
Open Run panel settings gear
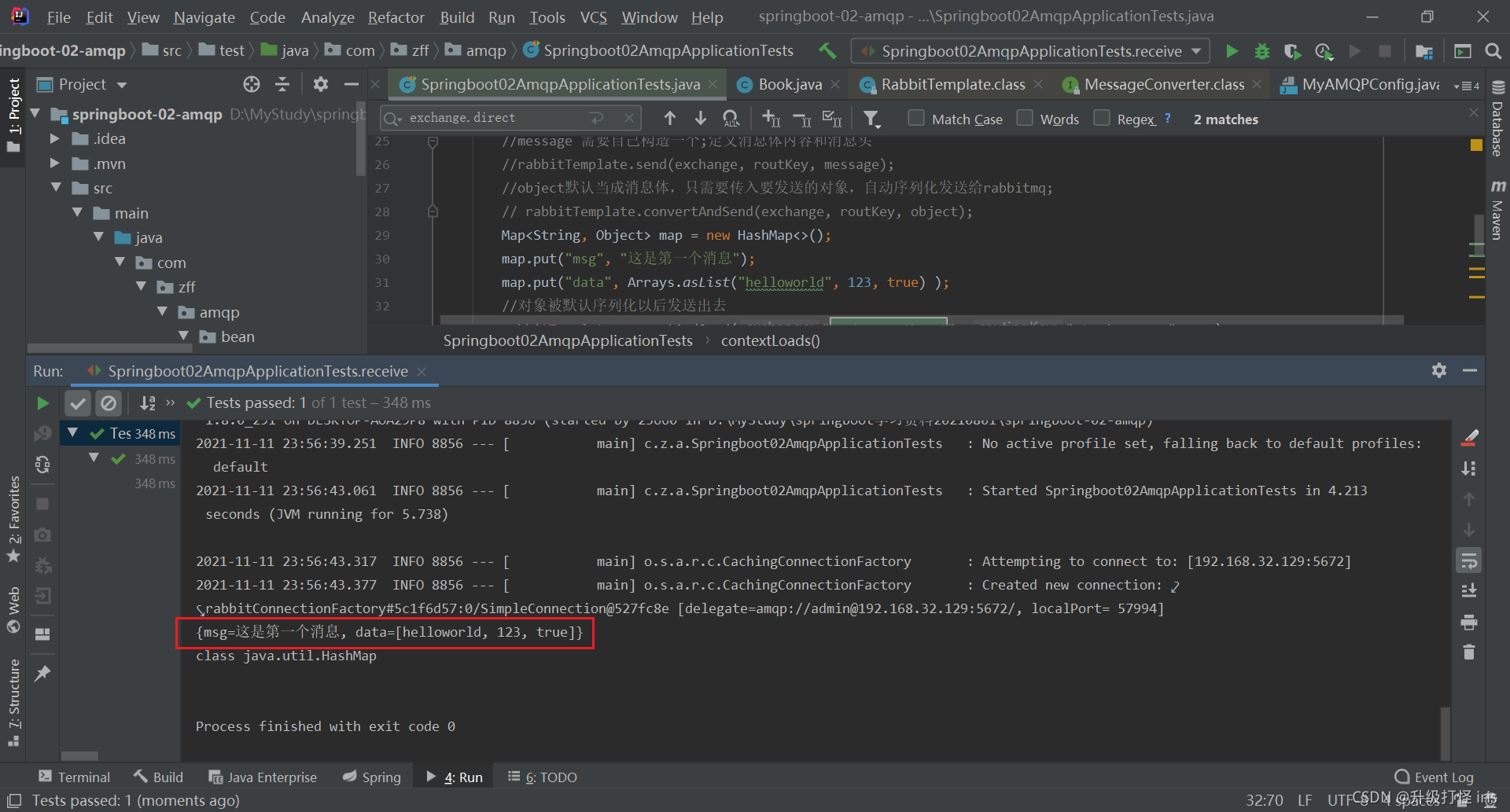pos(1439,370)
